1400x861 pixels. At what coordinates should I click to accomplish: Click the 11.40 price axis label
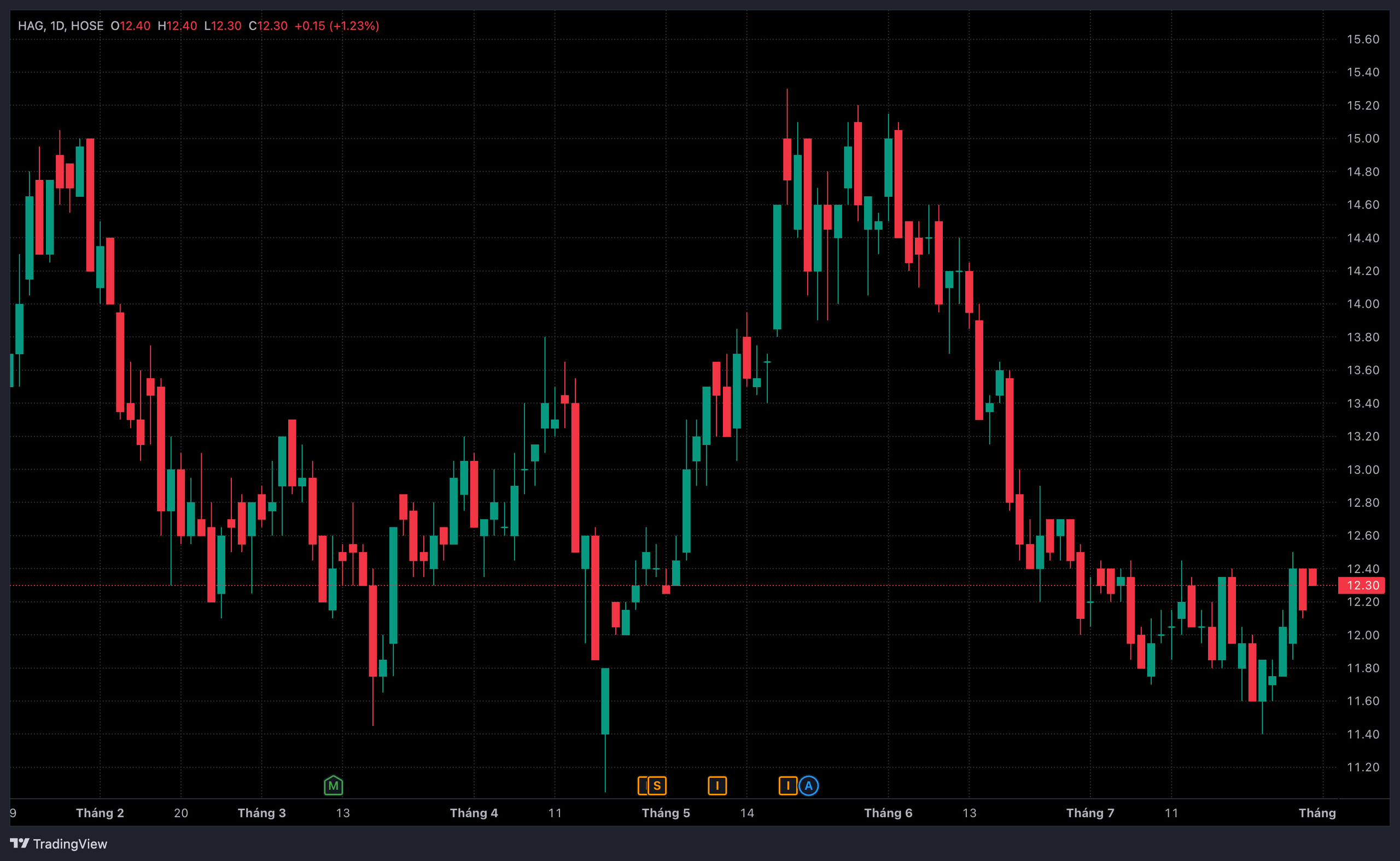(1362, 734)
